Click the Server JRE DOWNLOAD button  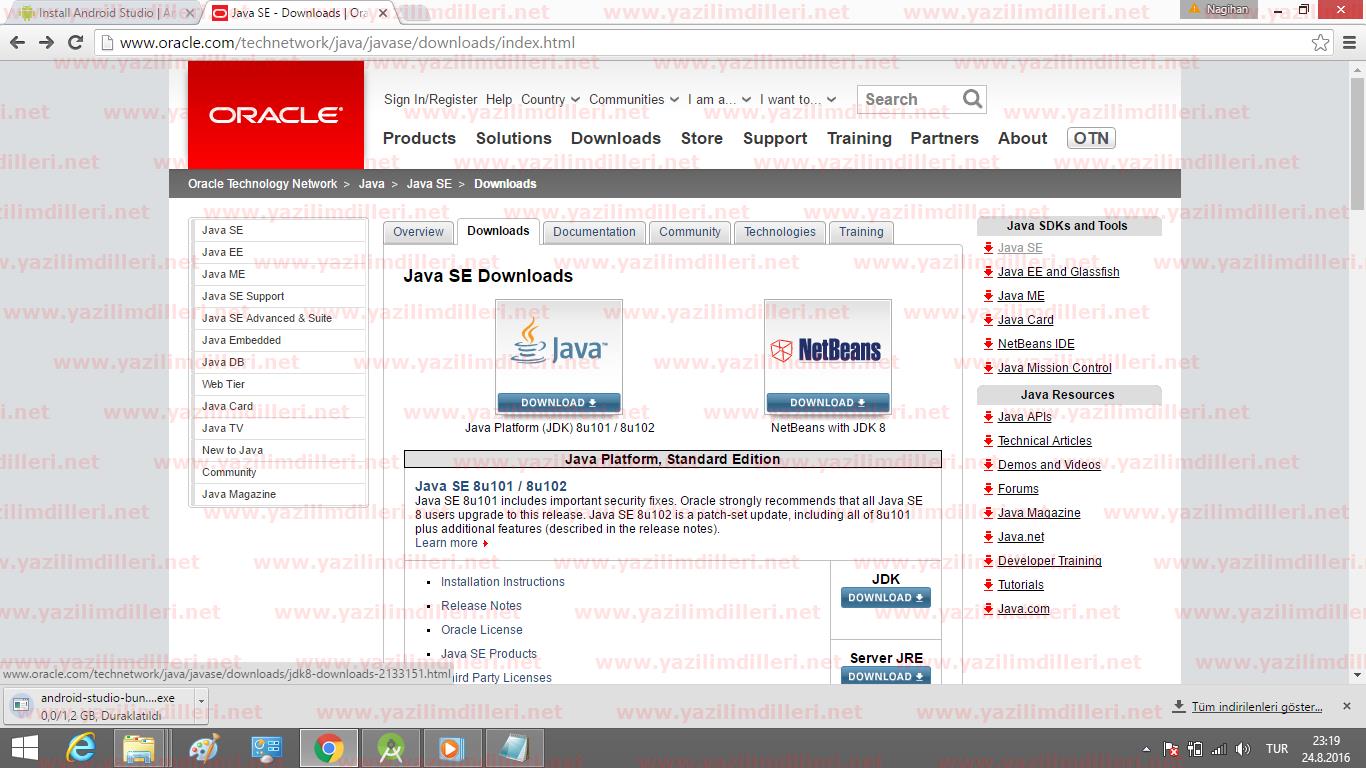[886, 676]
